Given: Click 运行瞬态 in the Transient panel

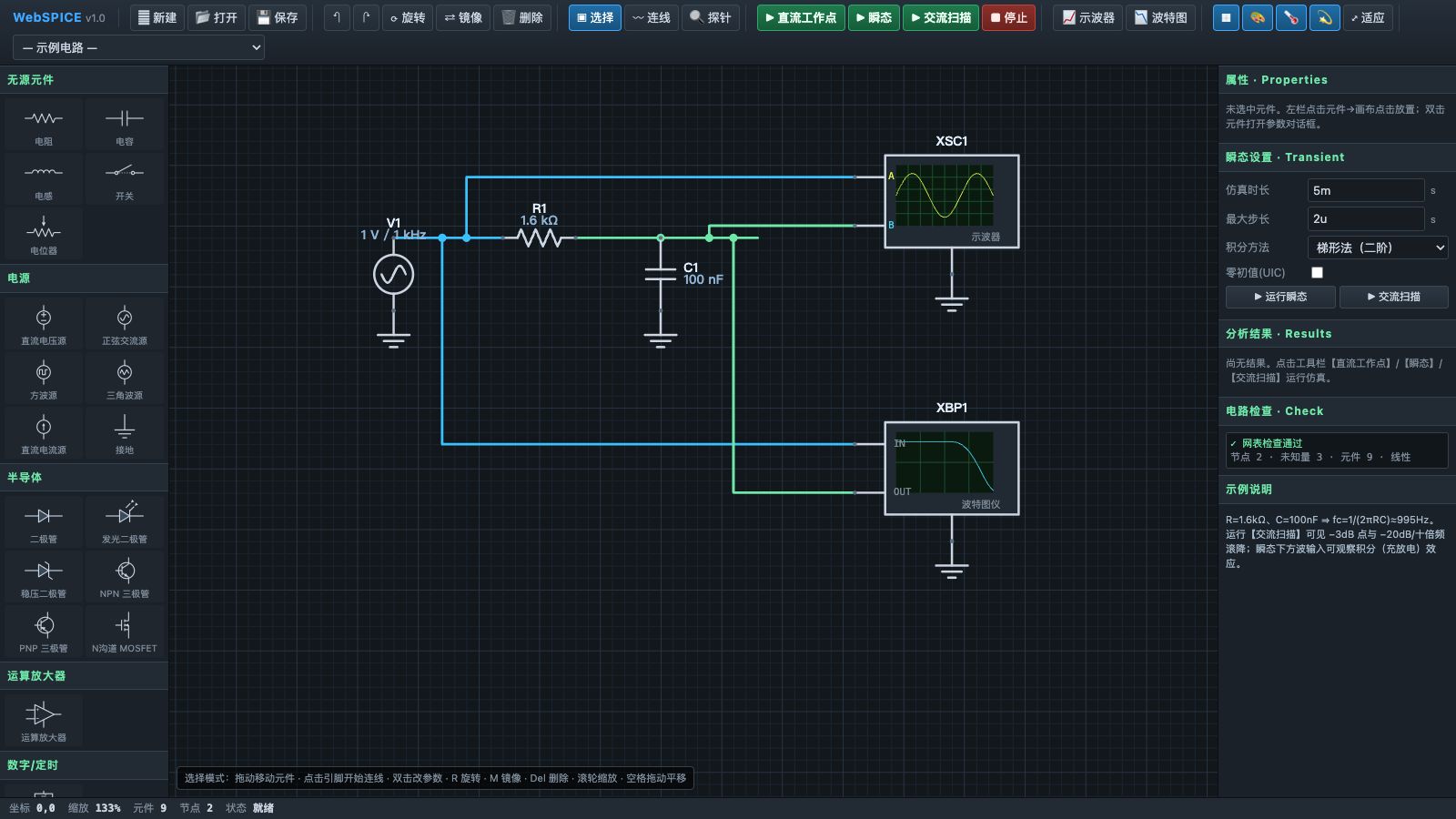Looking at the screenshot, I should [1280, 297].
